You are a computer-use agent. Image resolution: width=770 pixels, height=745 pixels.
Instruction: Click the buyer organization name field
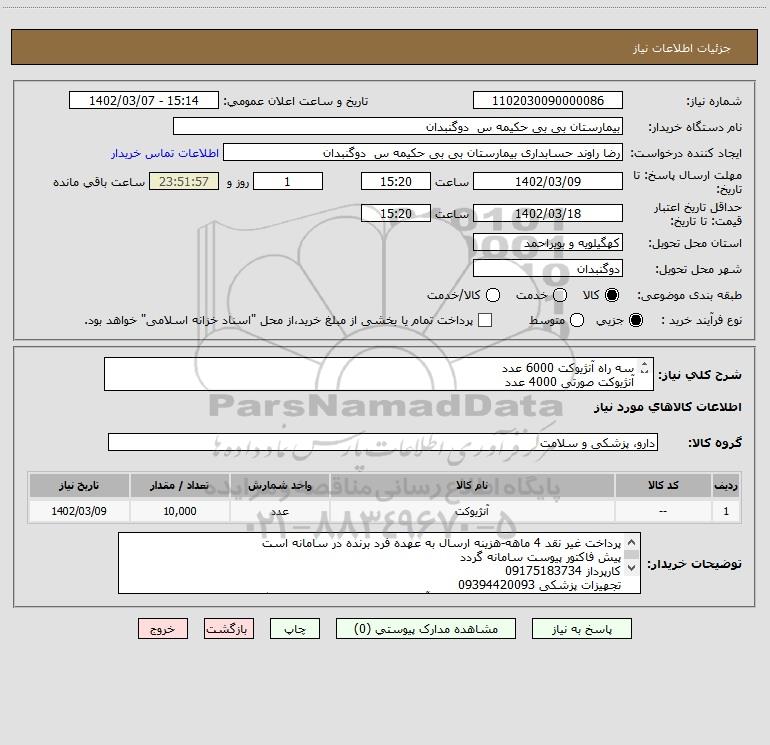(398, 126)
